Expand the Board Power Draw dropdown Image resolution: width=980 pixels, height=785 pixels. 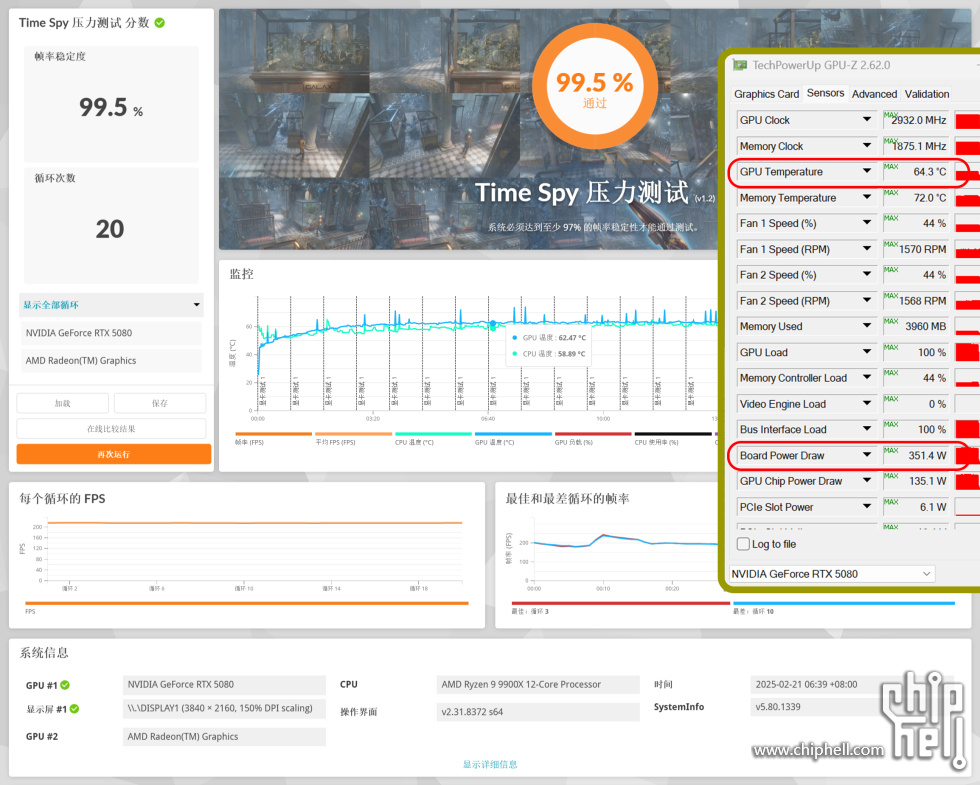click(867, 455)
